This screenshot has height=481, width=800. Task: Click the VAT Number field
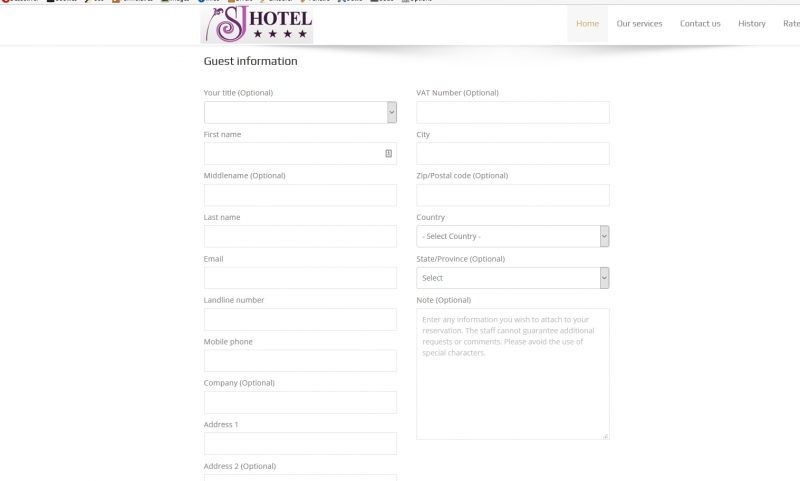pyautogui.click(x=512, y=112)
